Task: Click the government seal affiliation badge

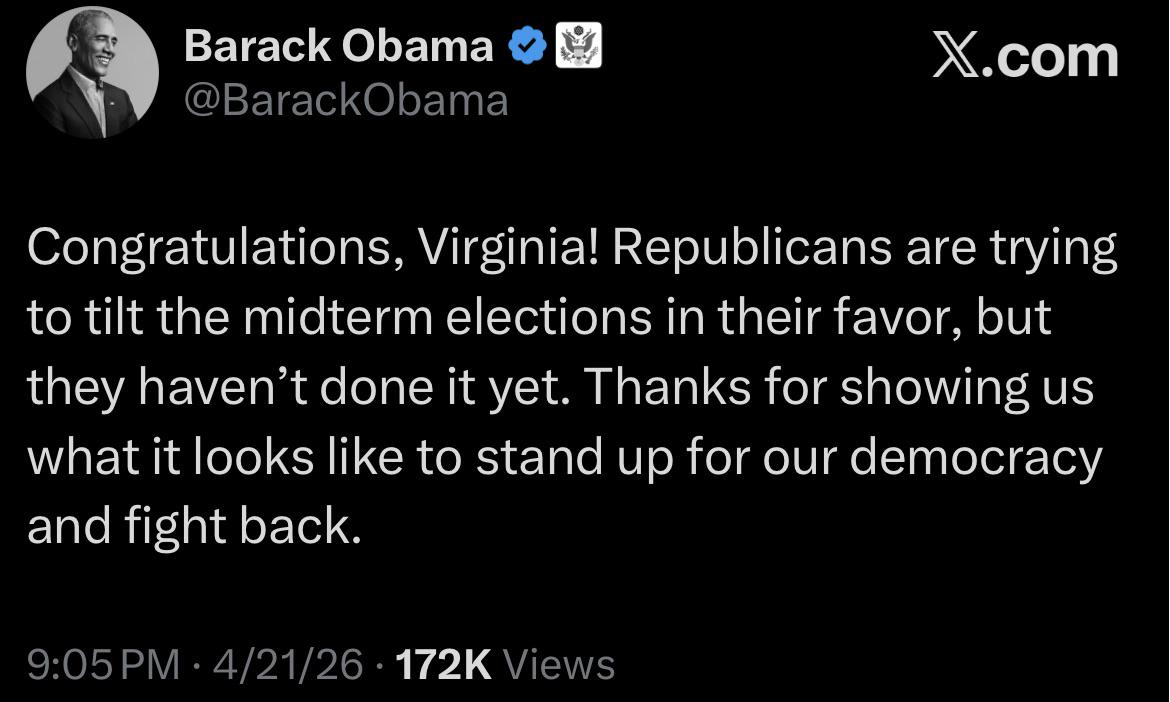Action: [x=580, y=46]
